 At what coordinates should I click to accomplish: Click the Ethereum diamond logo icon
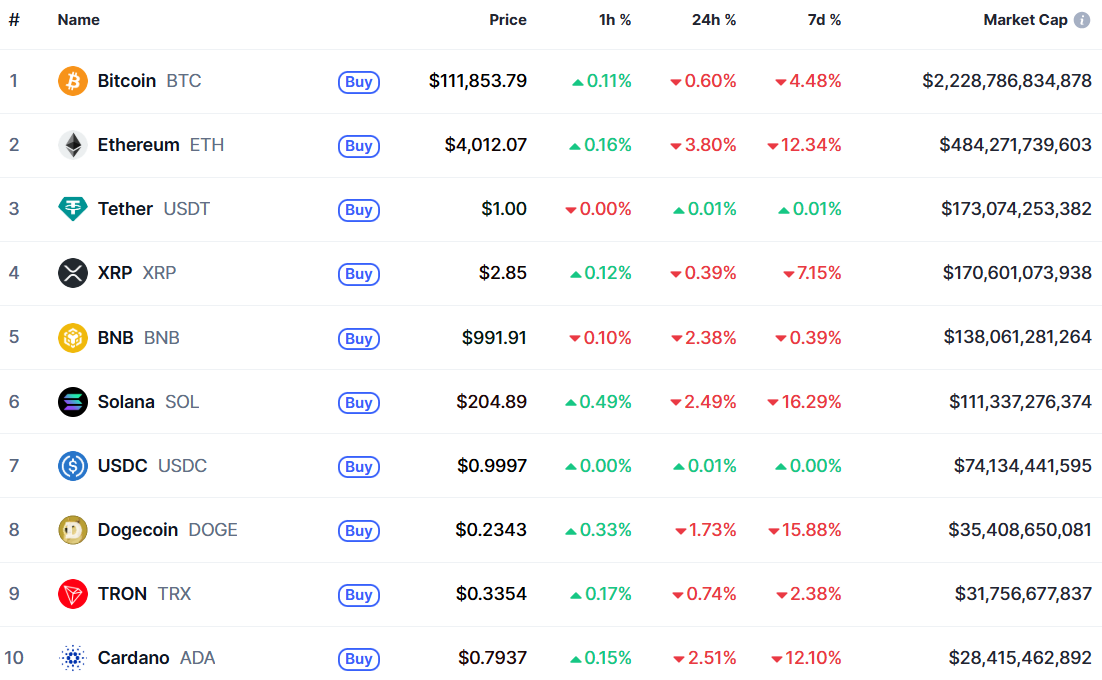(x=73, y=145)
